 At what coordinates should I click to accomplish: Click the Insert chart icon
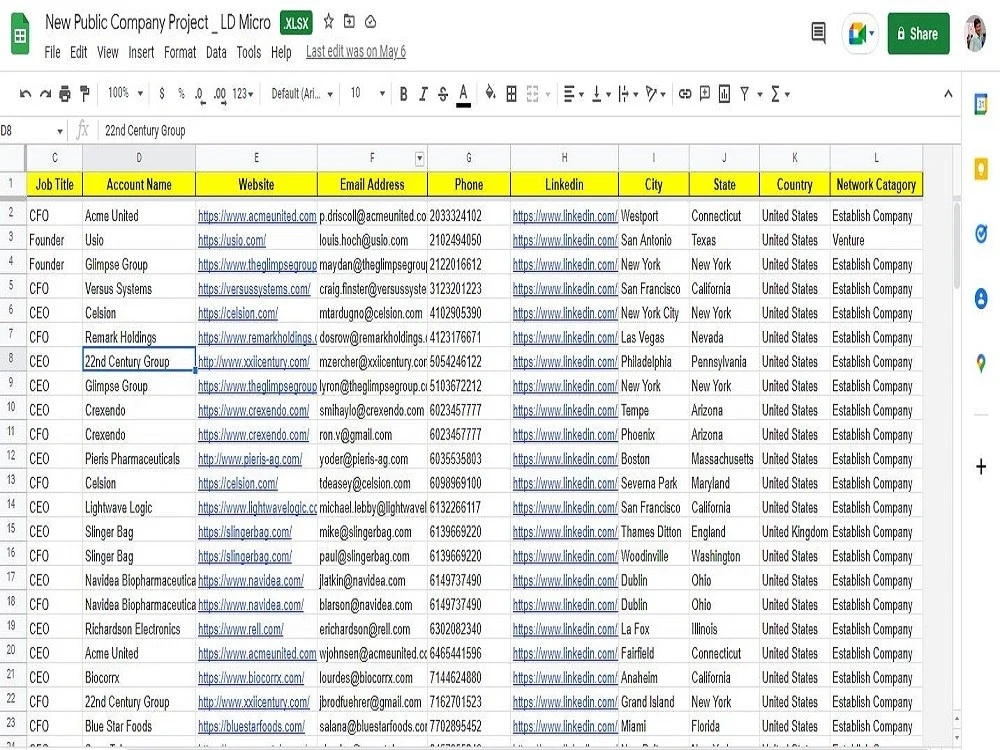click(724, 94)
